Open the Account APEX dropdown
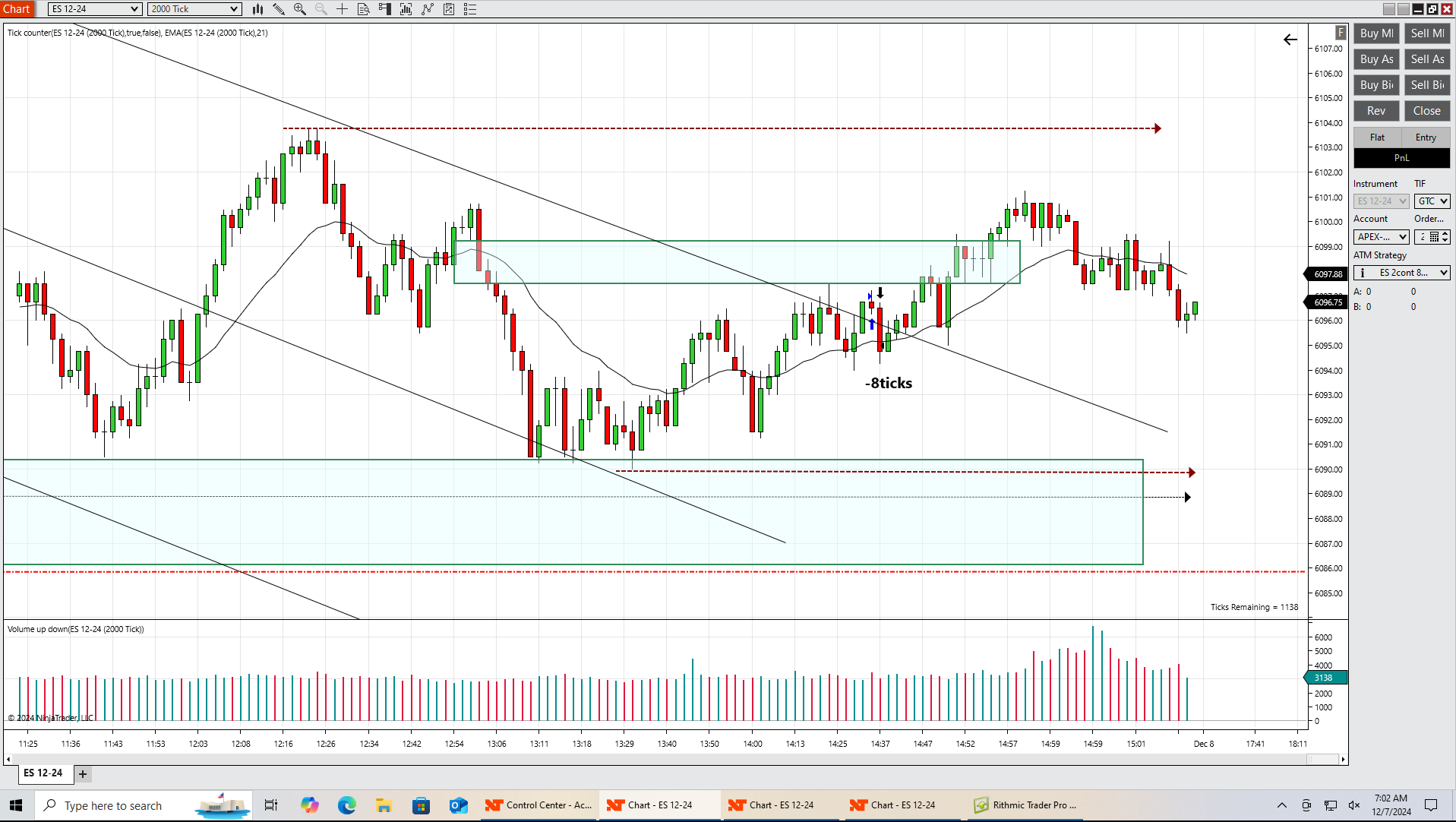The width and height of the screenshot is (1456, 822). (x=1382, y=237)
